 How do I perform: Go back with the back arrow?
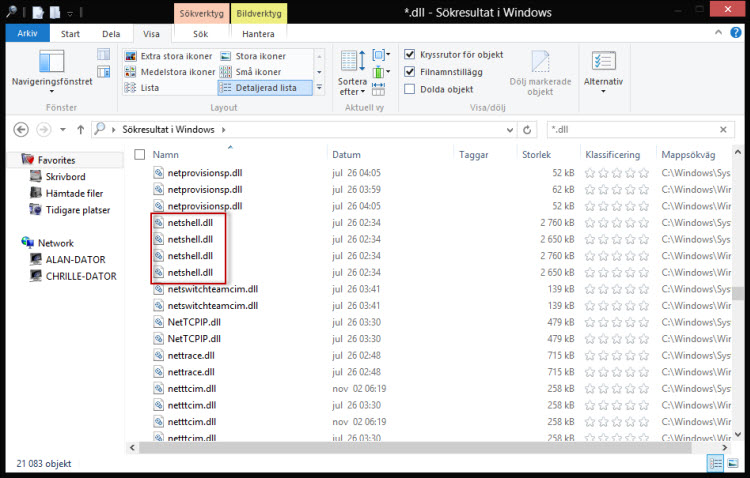click(21, 130)
